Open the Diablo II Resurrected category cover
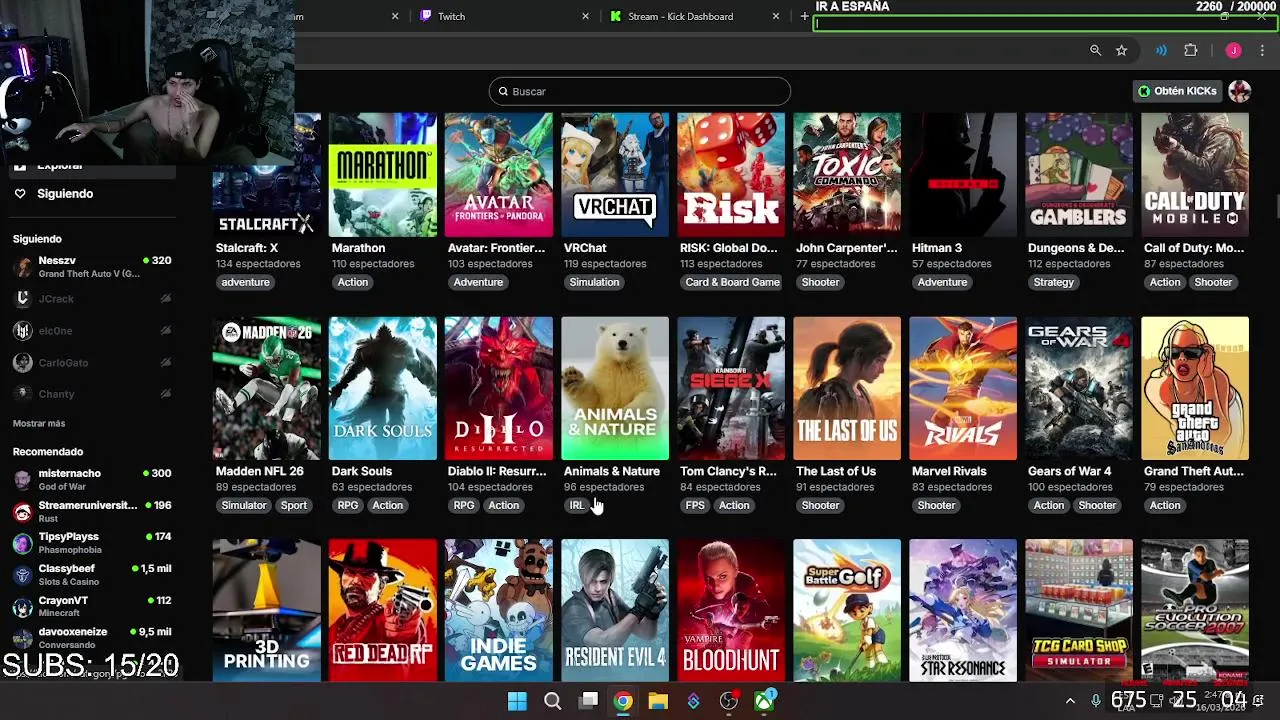Viewport: 1280px width, 720px height. click(499, 388)
